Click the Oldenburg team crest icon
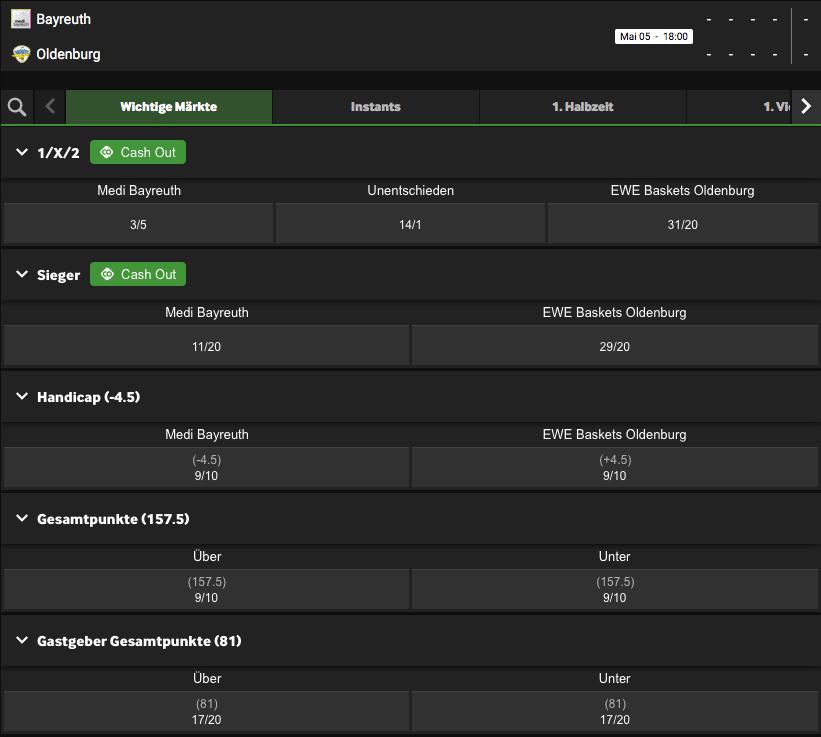821x737 pixels. click(x=21, y=54)
